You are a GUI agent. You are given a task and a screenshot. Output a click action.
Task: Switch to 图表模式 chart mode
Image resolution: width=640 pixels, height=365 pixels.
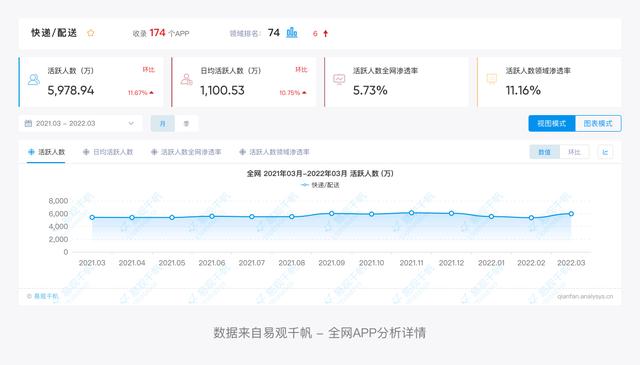point(598,123)
